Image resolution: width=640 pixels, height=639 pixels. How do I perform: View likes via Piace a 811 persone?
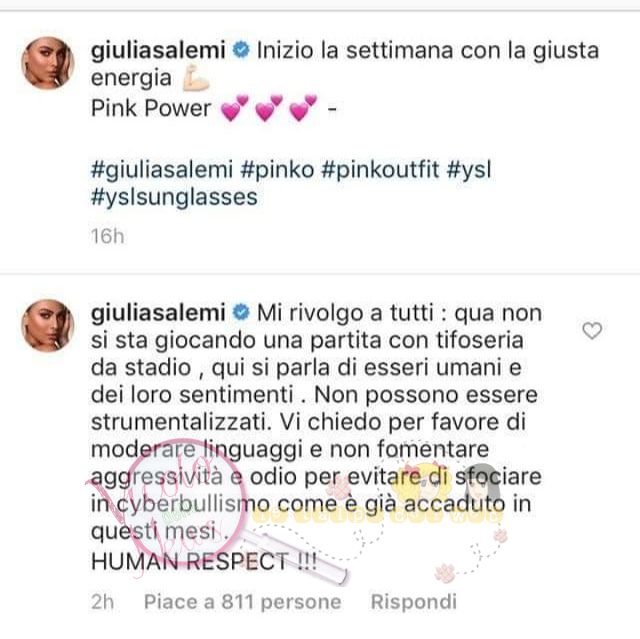tap(242, 602)
